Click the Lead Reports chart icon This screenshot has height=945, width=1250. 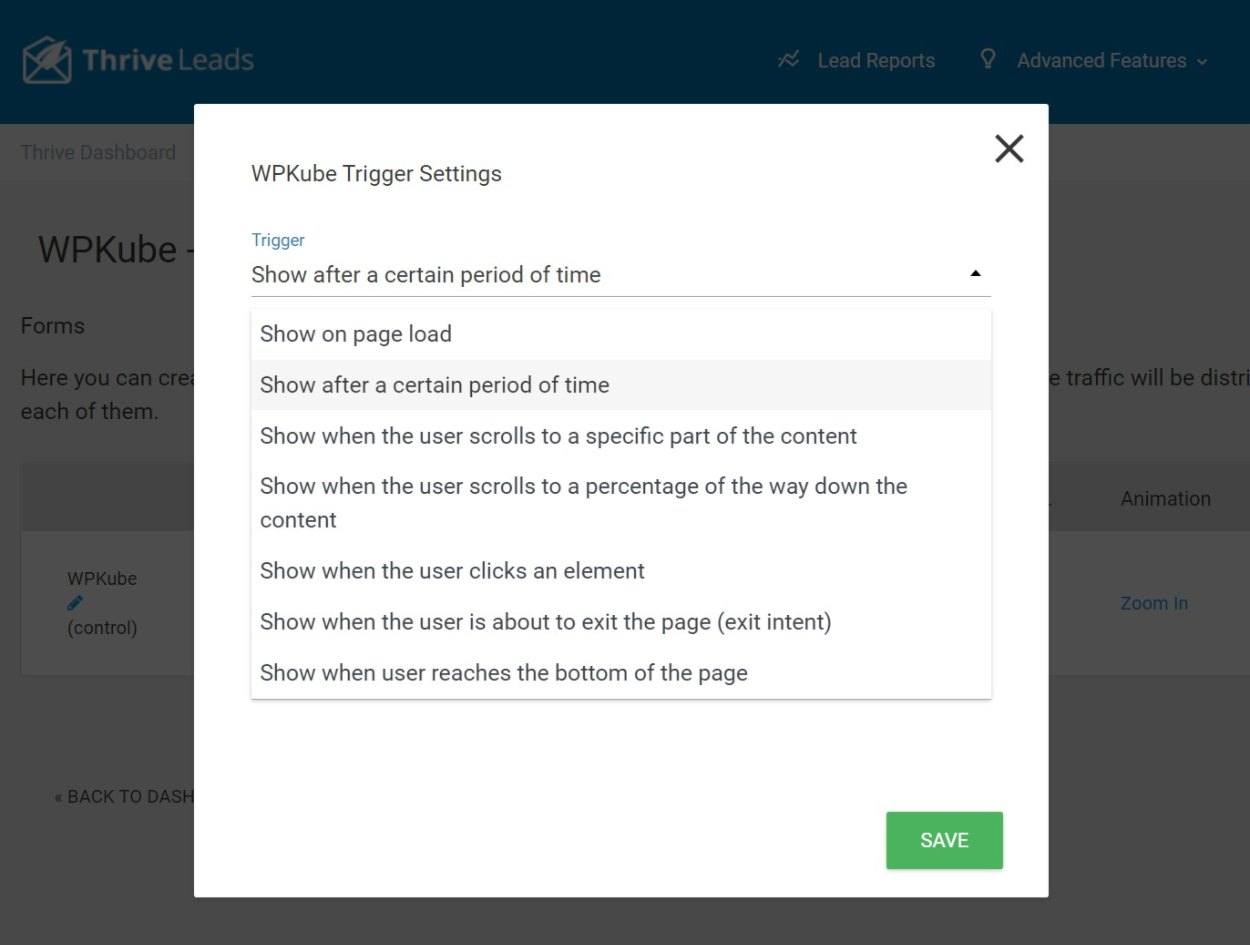pyautogui.click(x=788, y=60)
